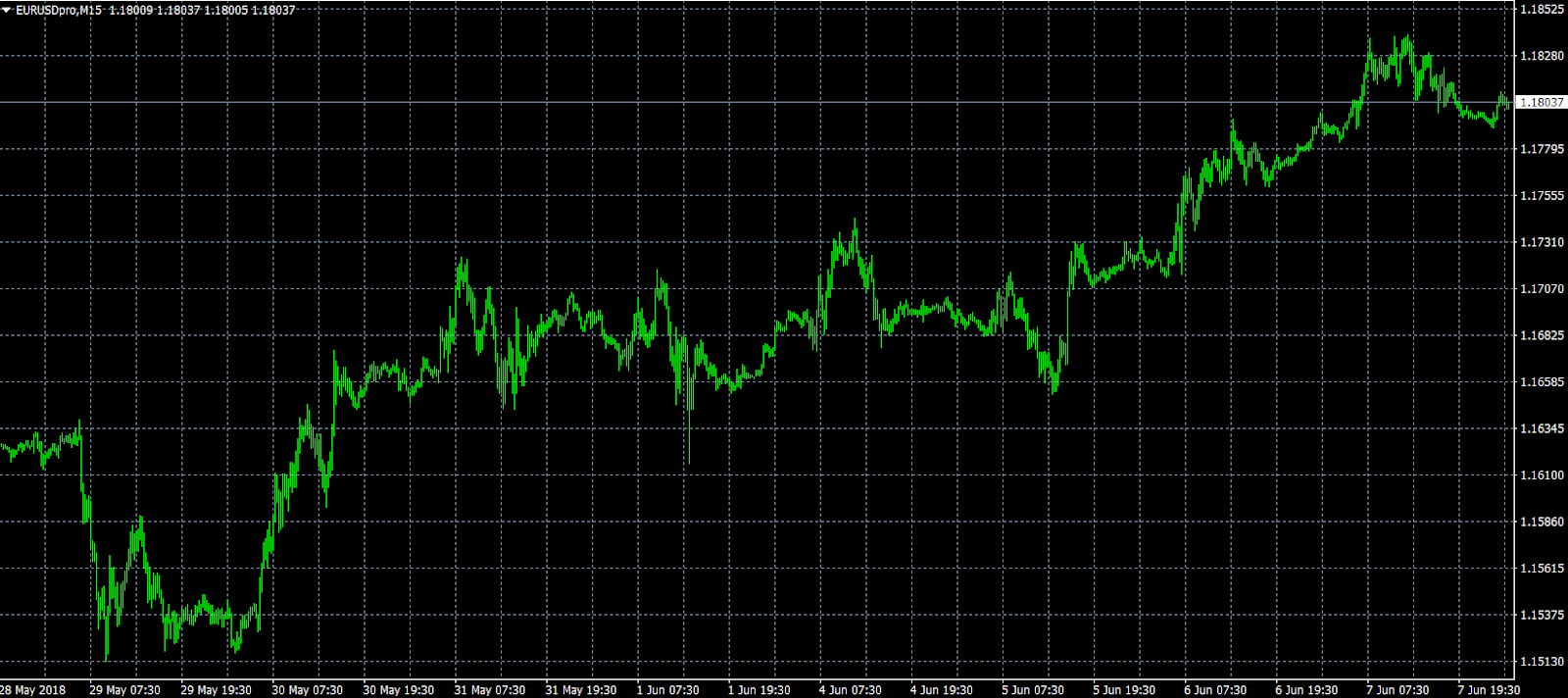Screen dimensions: 1568x698
Task: Click the 1.18280 price scale label
Action: click(1542, 56)
